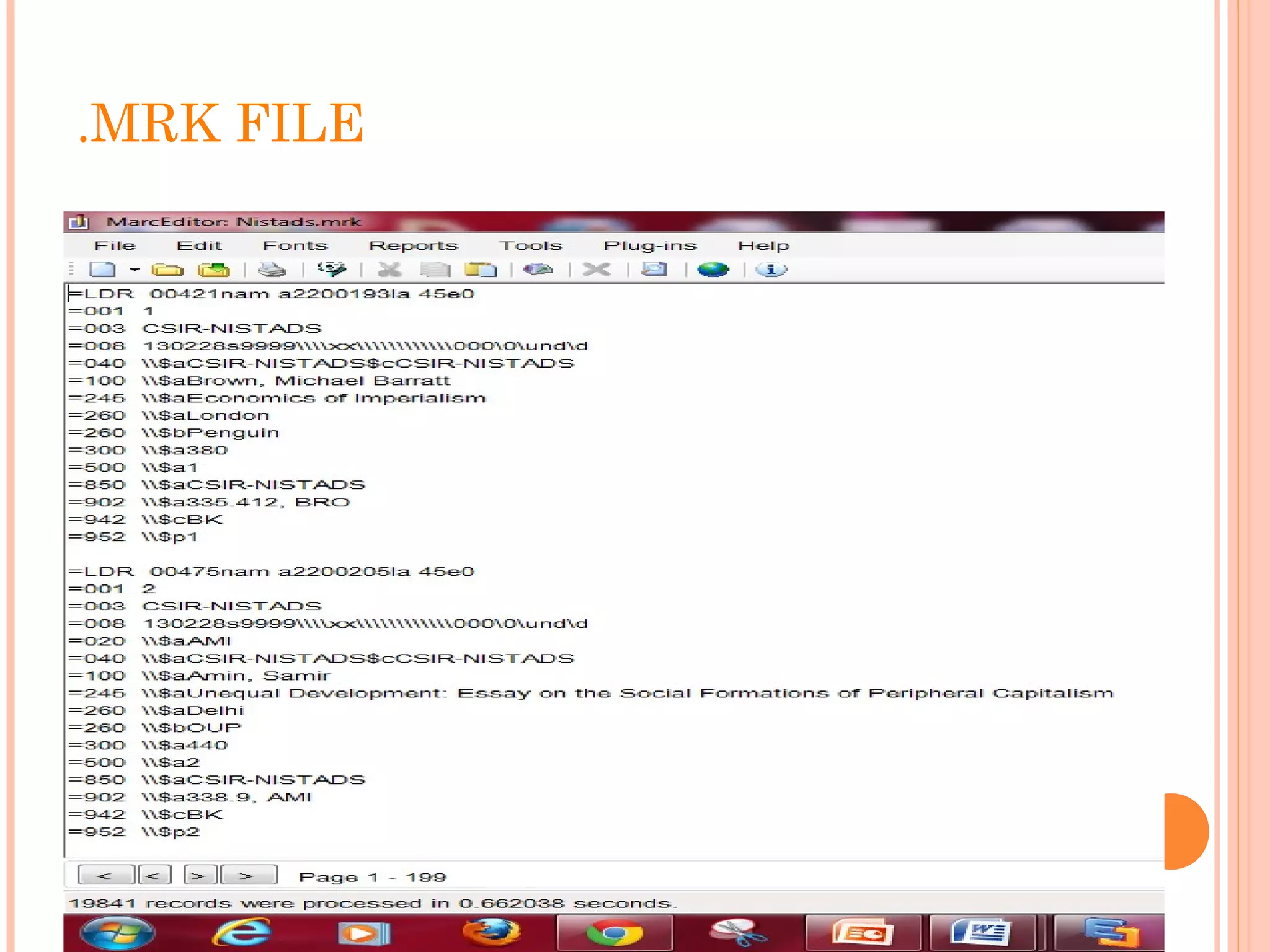1270x952 pixels.
Task: Click the Paste clipboard toolbar icon
Action: [481, 270]
